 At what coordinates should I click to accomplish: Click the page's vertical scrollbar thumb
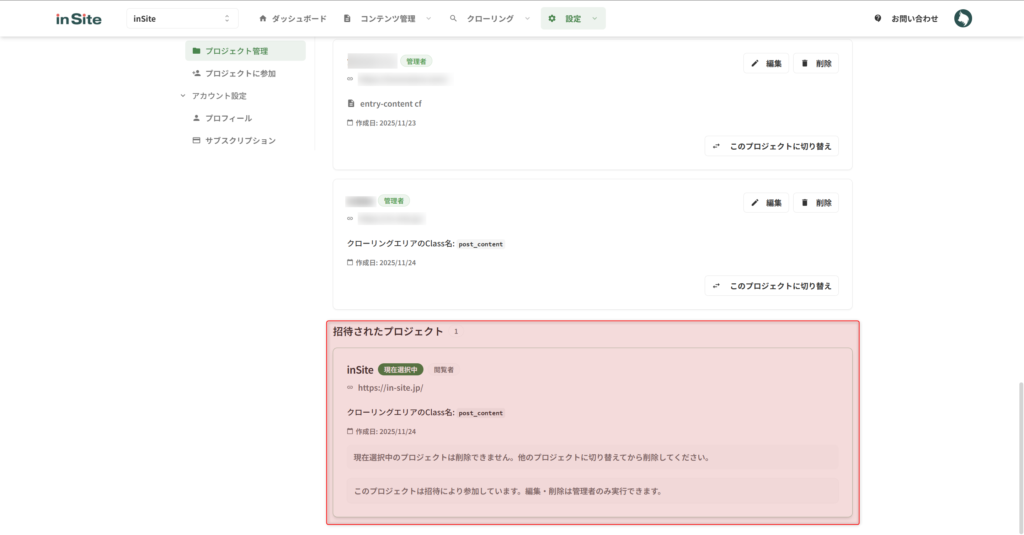1021,458
